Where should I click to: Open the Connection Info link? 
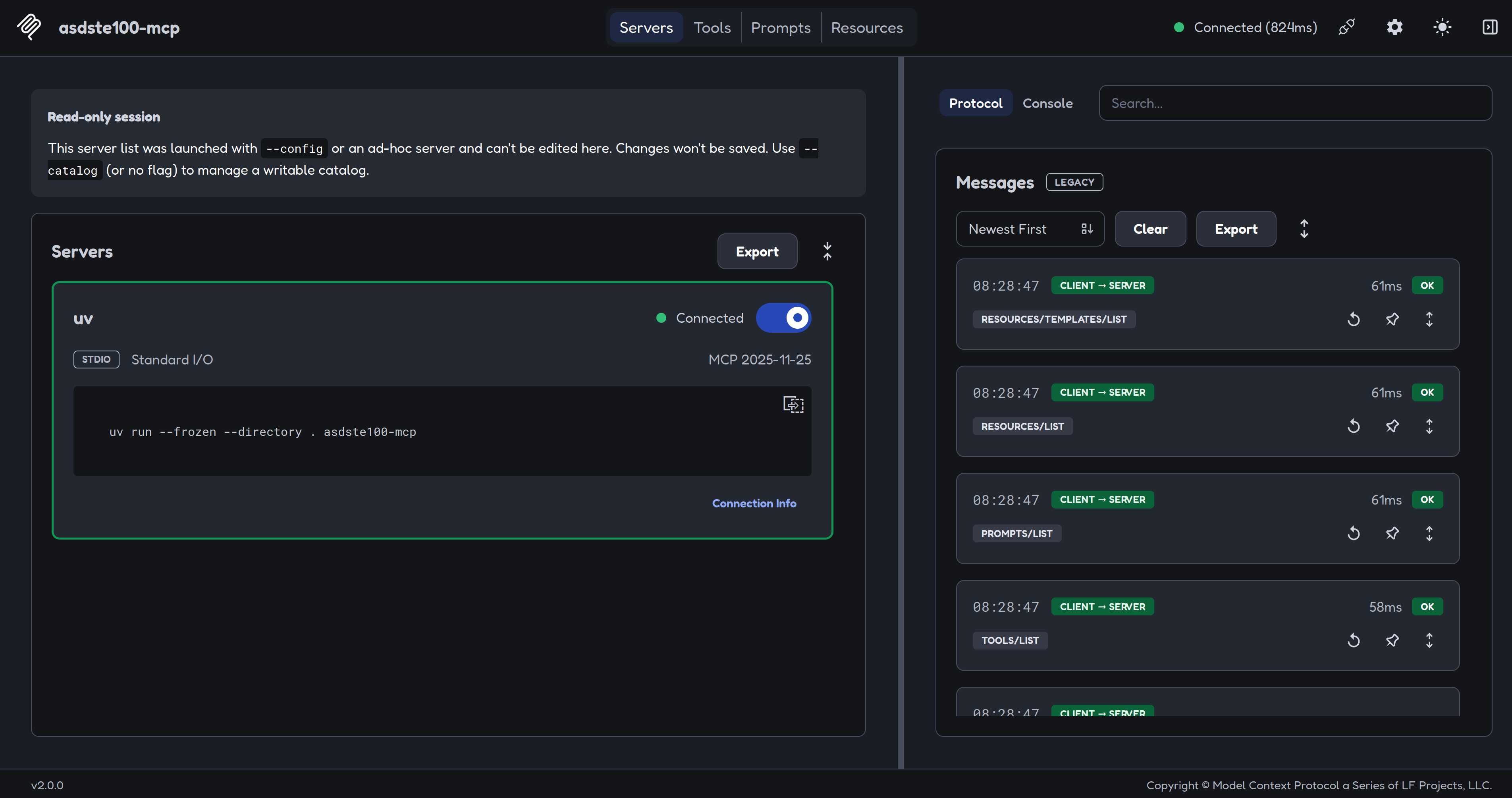click(754, 503)
